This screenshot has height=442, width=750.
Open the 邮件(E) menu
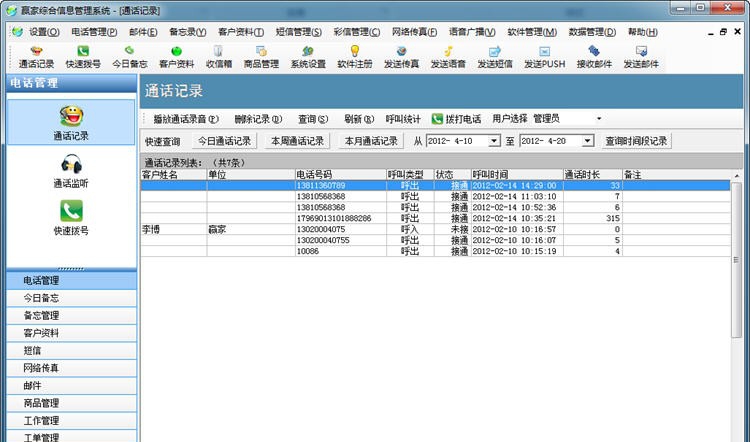tap(143, 32)
